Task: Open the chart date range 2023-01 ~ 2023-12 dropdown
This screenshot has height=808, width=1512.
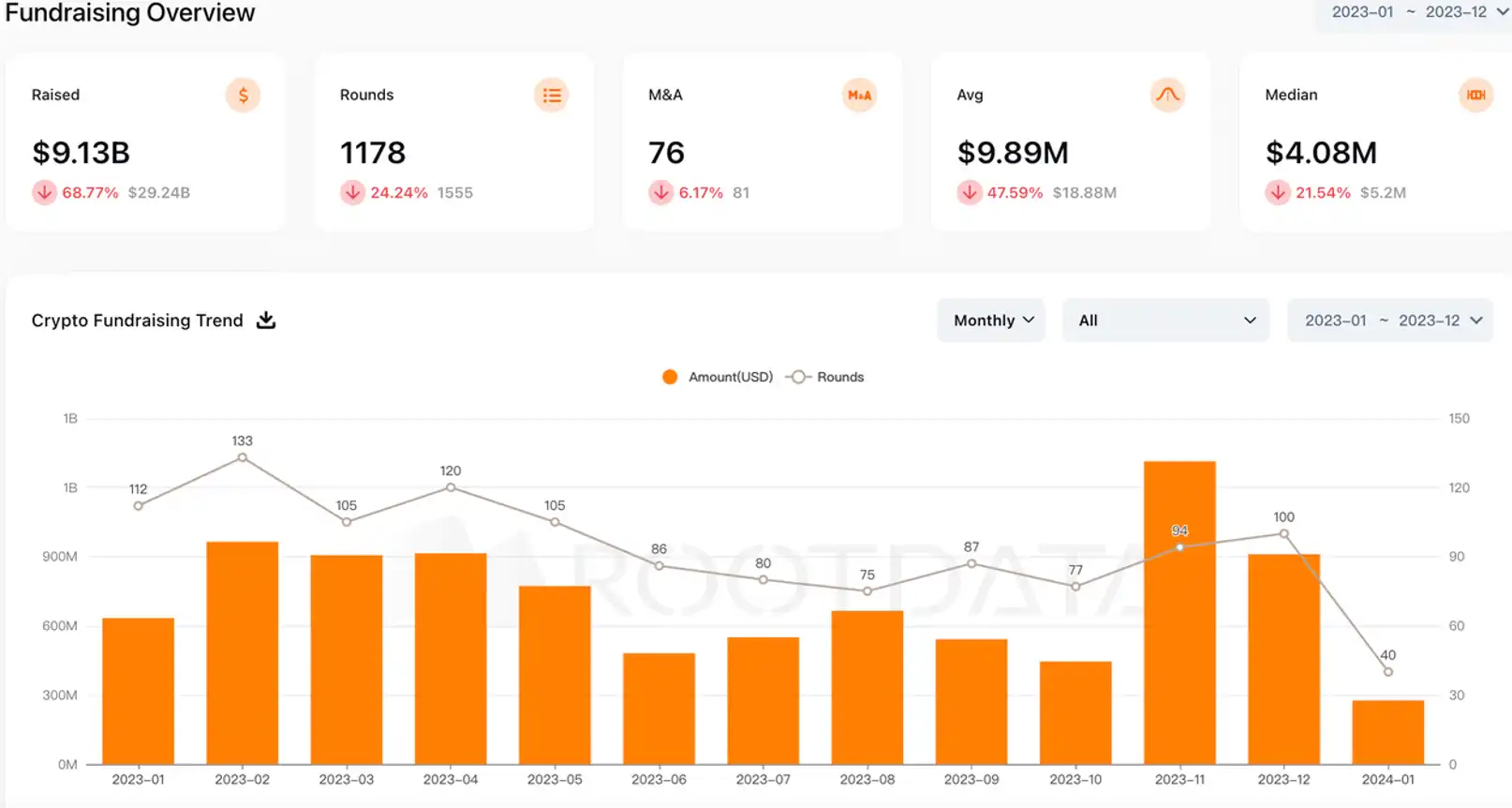Action: click(x=1389, y=321)
